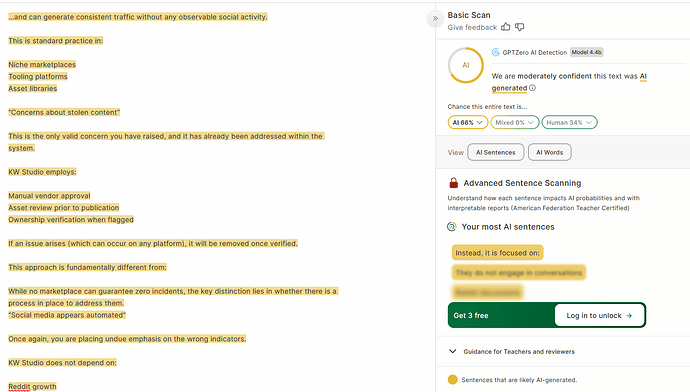
Task: Click the red lock icon for Advanced Scanning
Action: coord(454,183)
